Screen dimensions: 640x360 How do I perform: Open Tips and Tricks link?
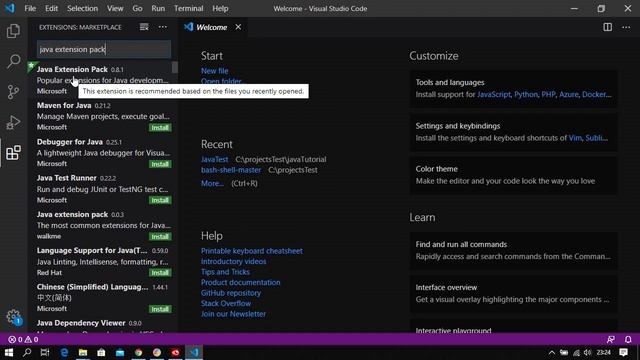225,272
